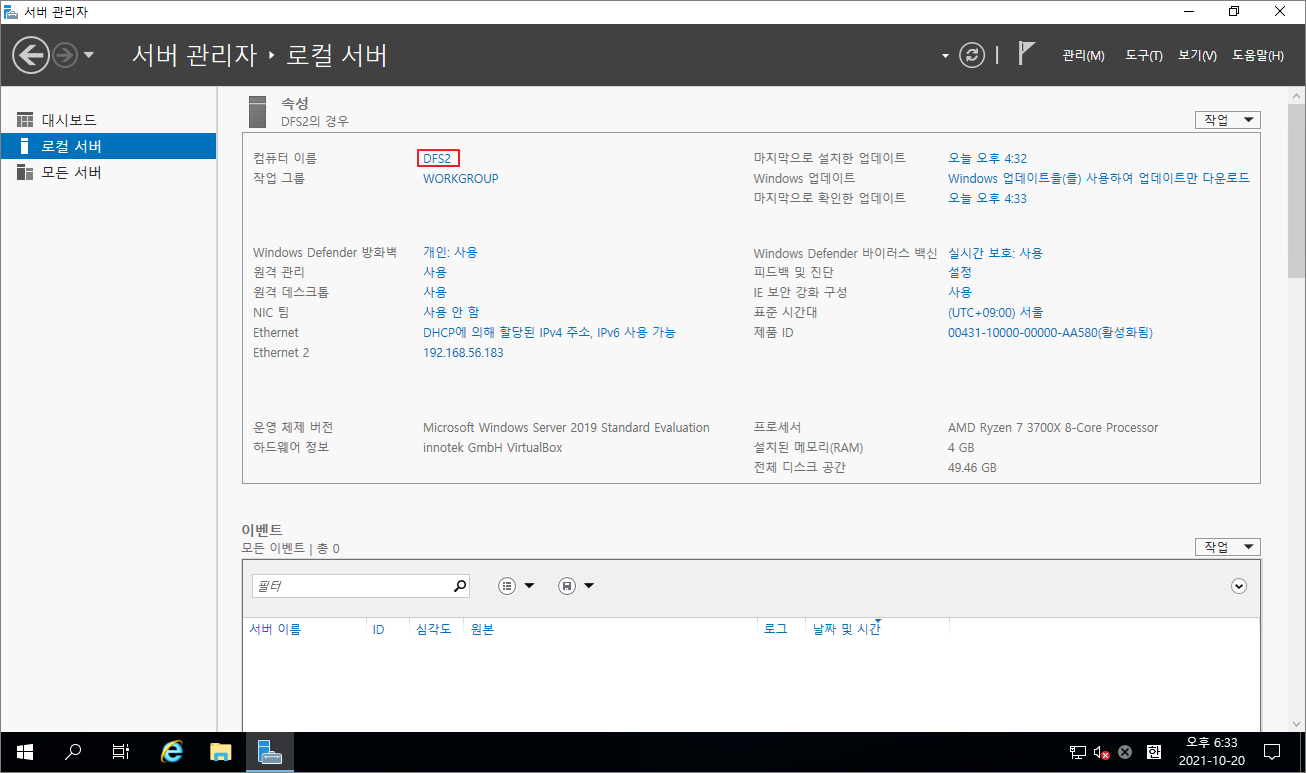Sort events by 심각도 column

tap(433, 629)
